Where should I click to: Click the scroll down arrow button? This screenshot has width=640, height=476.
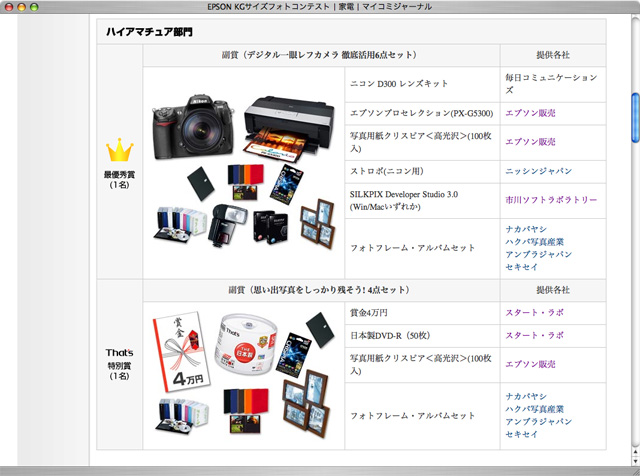pos(636,461)
